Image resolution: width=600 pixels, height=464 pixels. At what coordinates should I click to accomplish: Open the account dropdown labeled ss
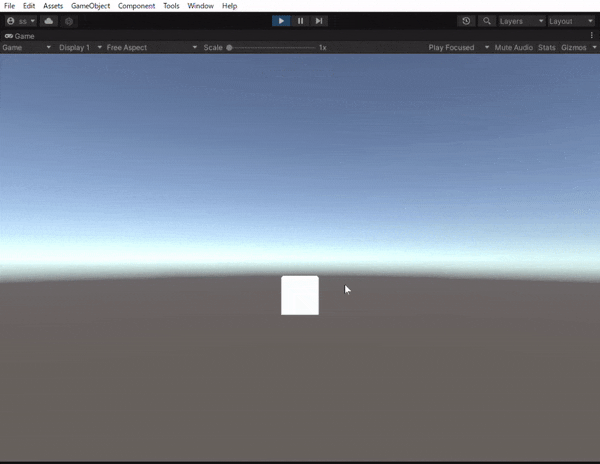pyautogui.click(x=21, y=21)
